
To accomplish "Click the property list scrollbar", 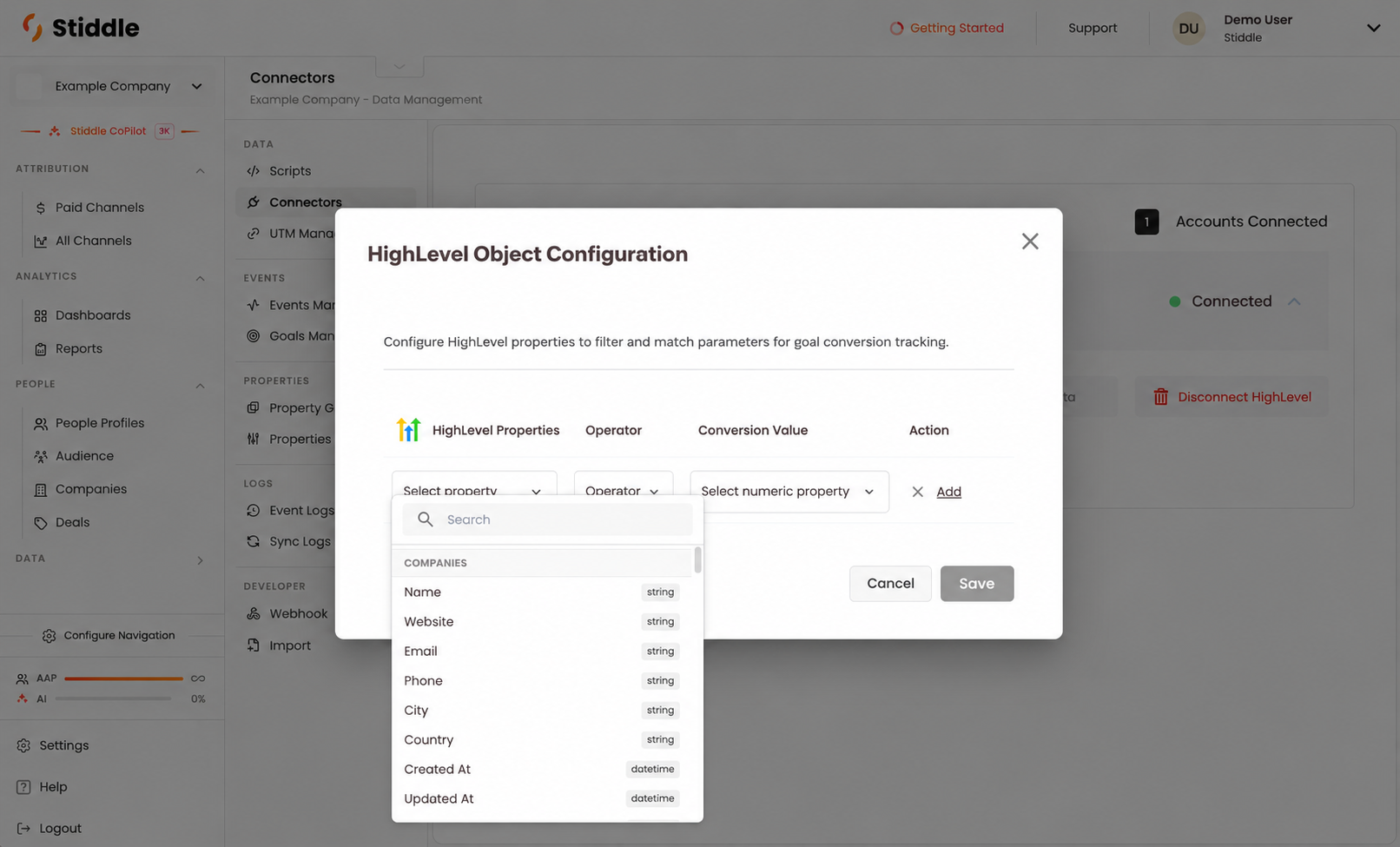I will pyautogui.click(x=697, y=560).
